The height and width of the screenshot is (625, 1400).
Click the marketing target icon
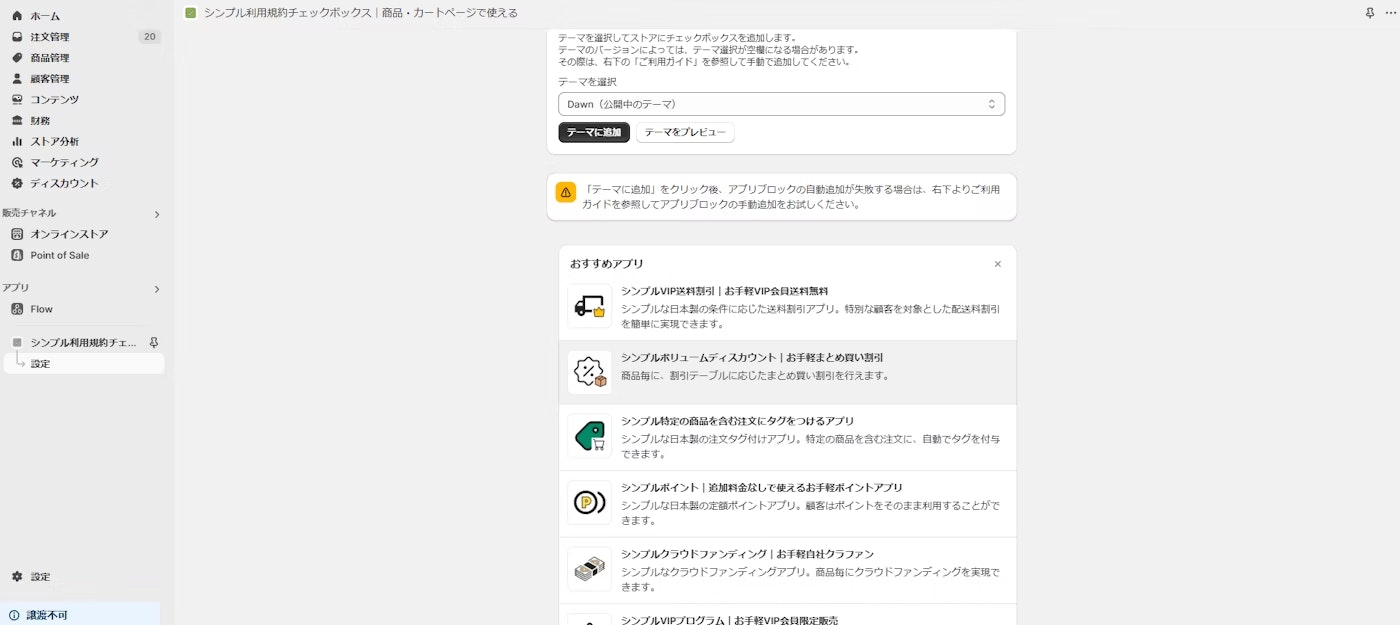click(17, 163)
